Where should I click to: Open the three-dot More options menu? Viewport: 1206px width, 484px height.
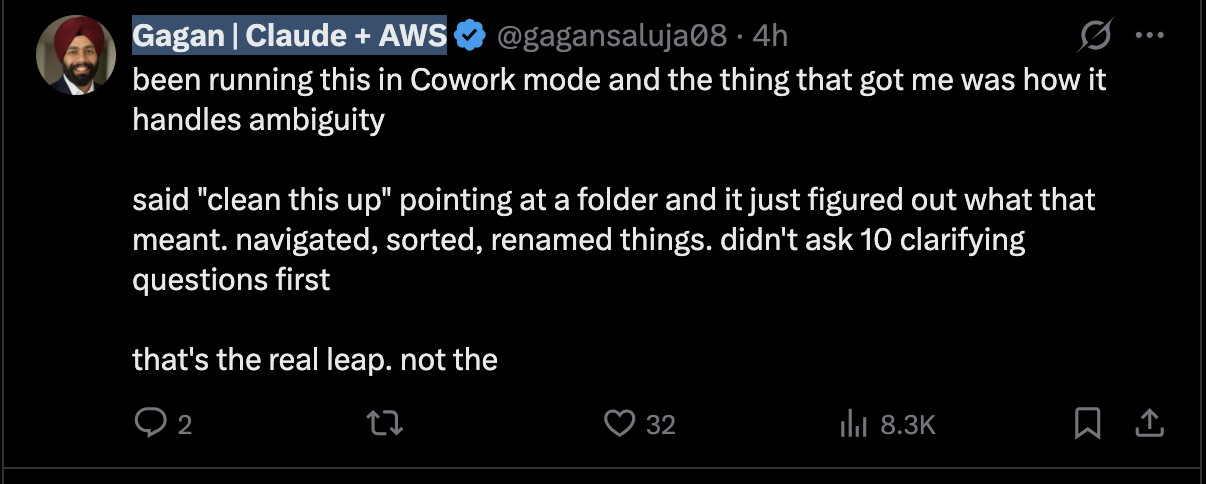point(1146,36)
